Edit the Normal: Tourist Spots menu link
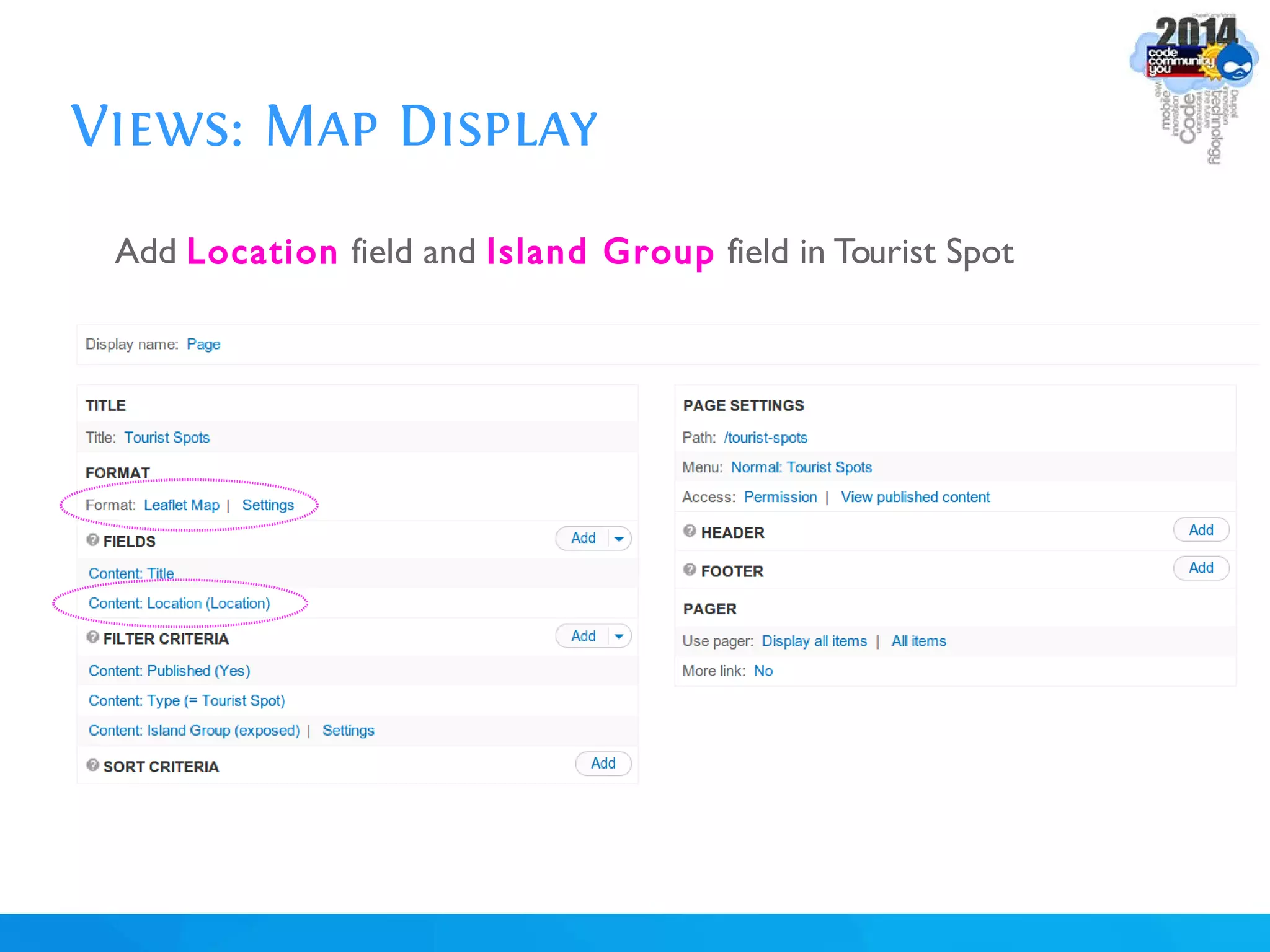Screen dimensions: 1270x952 (801, 467)
